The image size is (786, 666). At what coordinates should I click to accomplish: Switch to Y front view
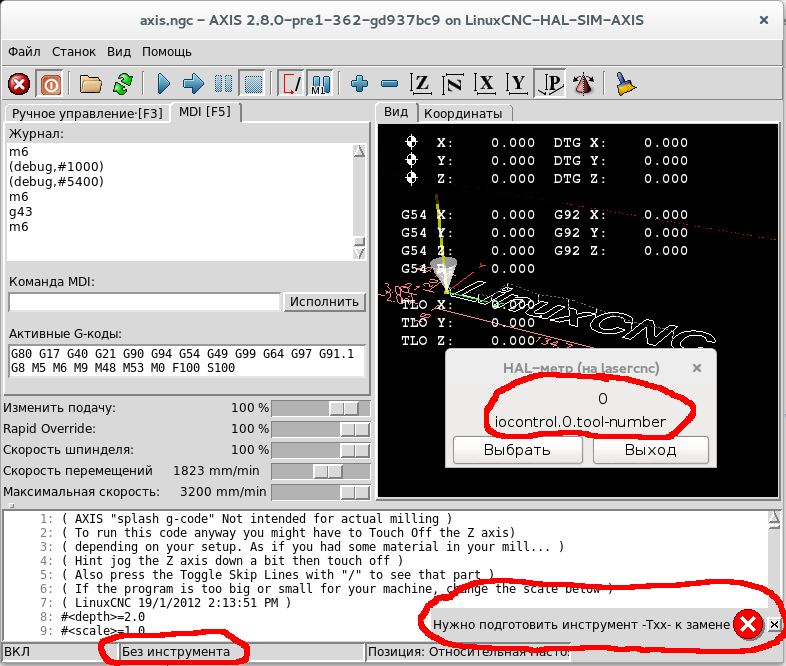tap(517, 84)
